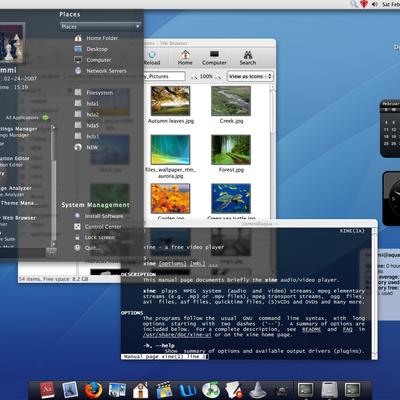The width and height of the screenshot is (400, 400).
Task: Click Search binoculars in File Browser toolbar
Action: tap(248, 58)
